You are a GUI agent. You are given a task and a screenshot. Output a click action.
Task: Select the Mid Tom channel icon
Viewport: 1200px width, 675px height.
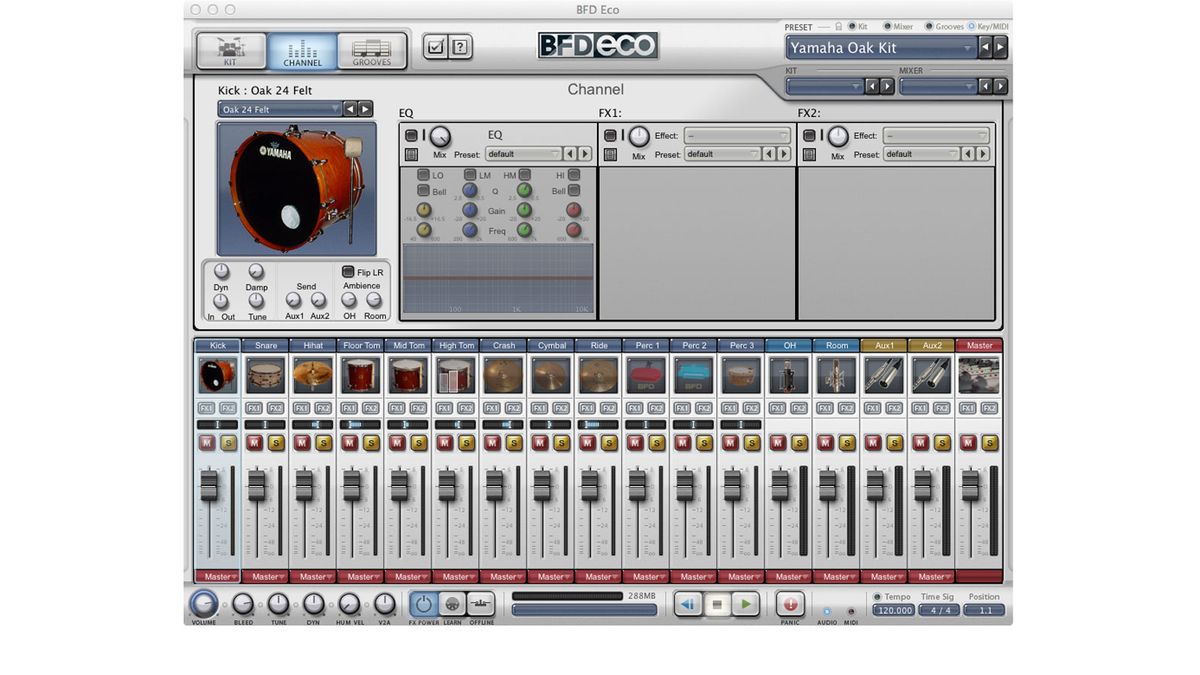(408, 376)
